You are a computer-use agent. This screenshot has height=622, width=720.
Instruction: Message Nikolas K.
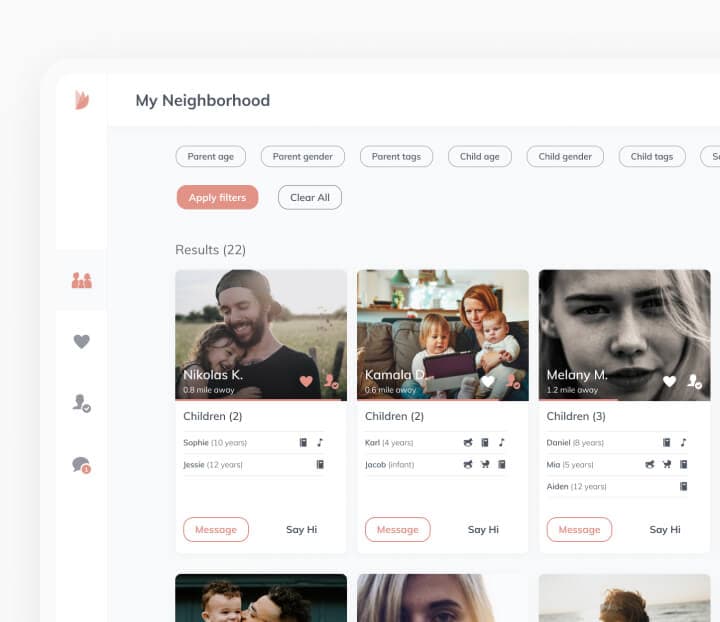[216, 529]
